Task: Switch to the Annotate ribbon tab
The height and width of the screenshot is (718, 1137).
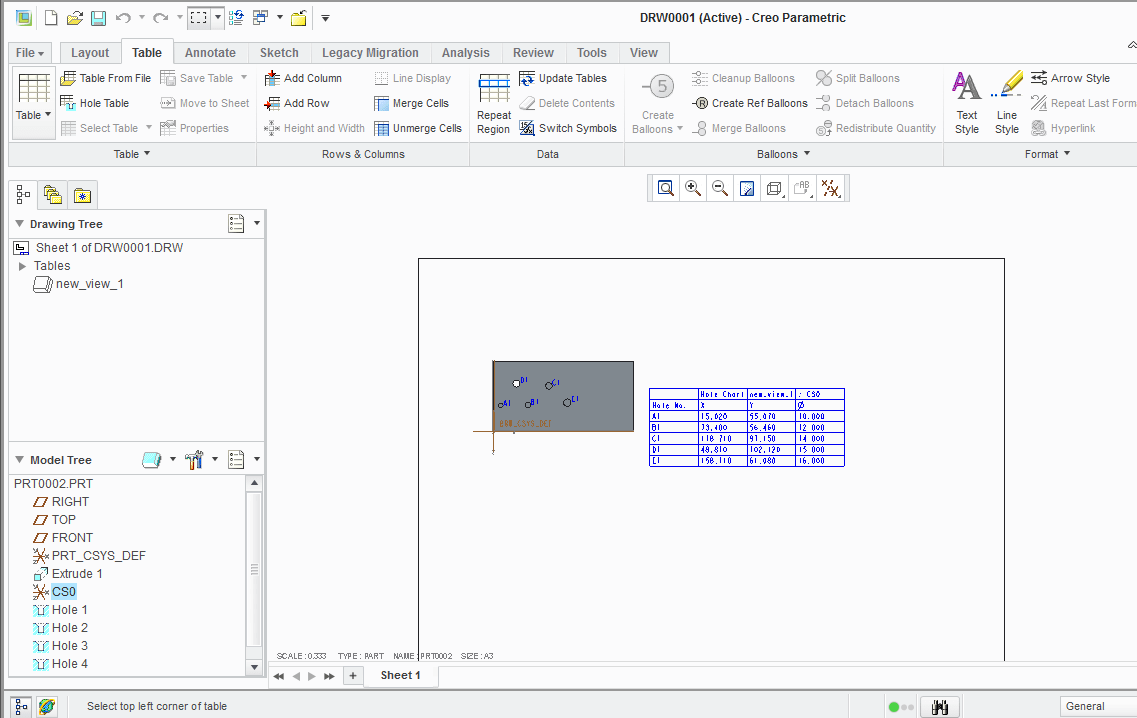Action: 210,52
